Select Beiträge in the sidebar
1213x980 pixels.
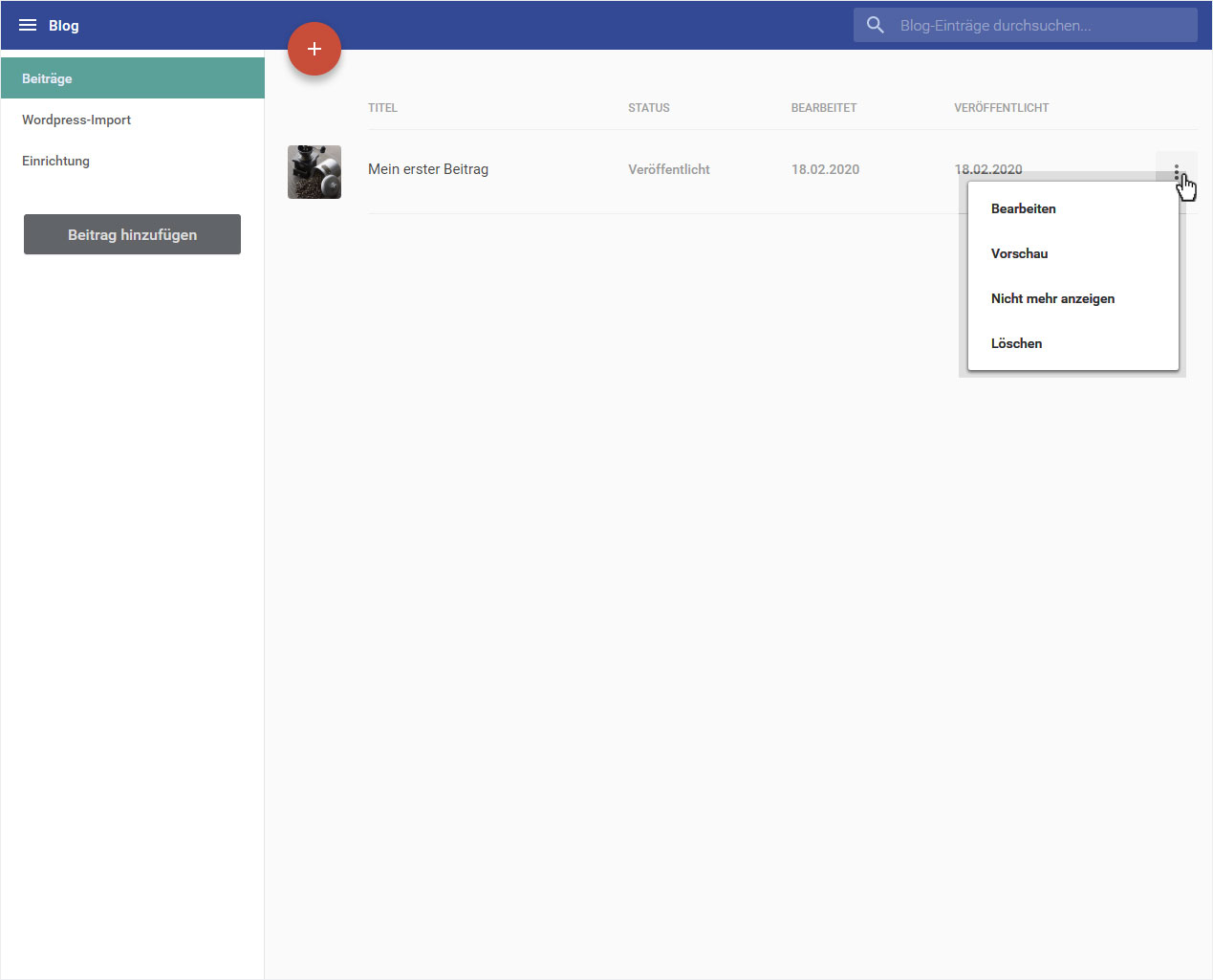tap(133, 78)
